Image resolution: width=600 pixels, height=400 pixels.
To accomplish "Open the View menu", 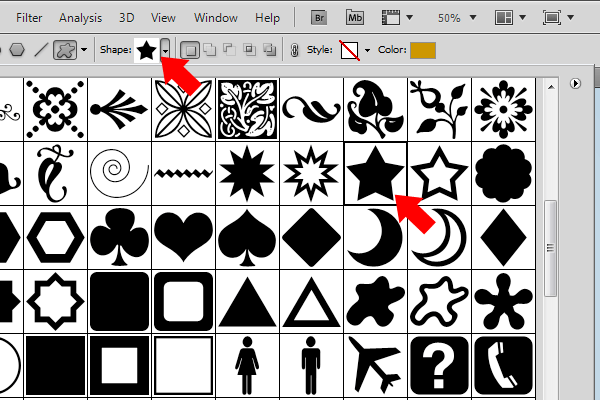I will coord(163,18).
